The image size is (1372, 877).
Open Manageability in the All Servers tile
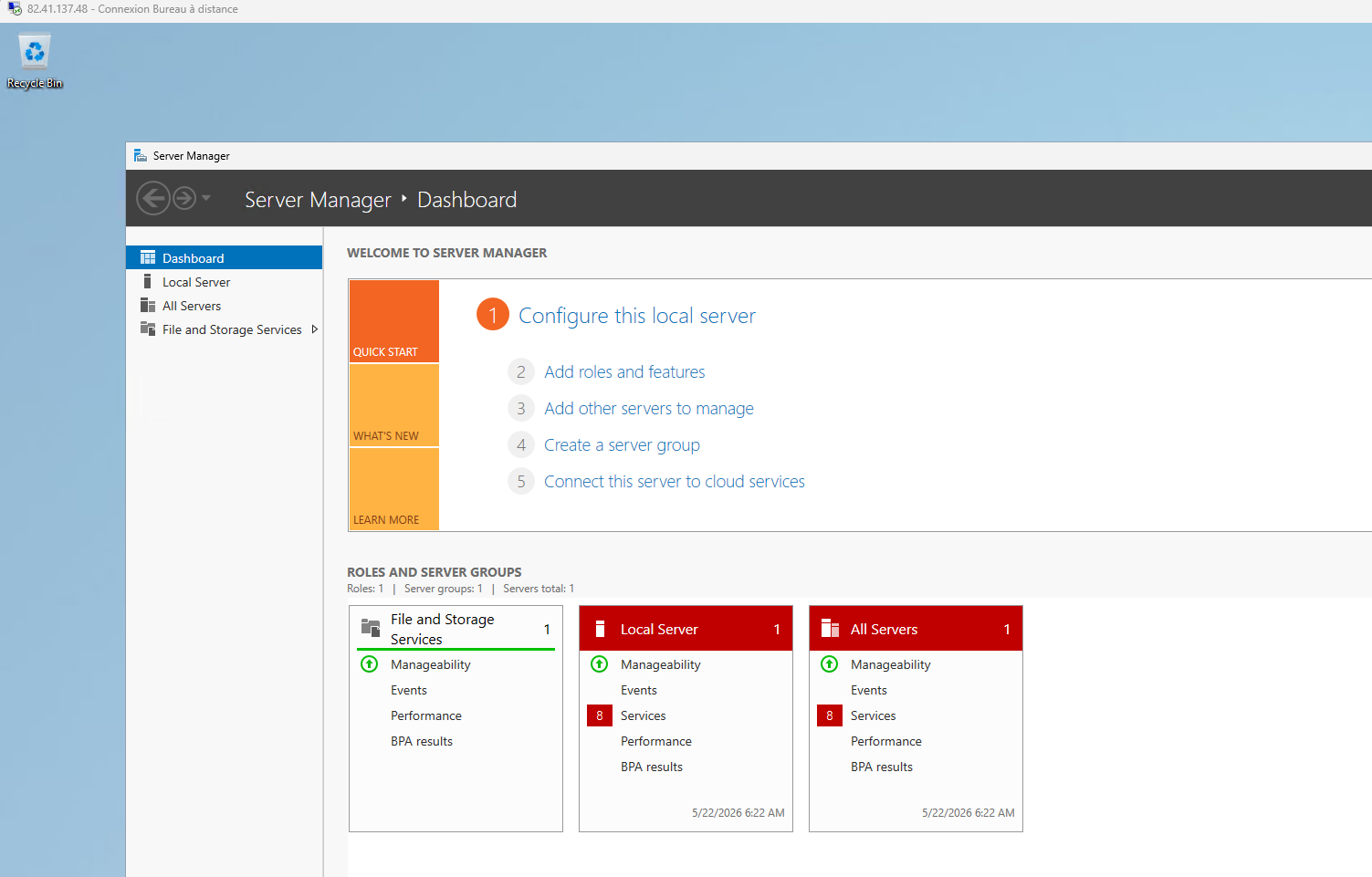(x=891, y=664)
